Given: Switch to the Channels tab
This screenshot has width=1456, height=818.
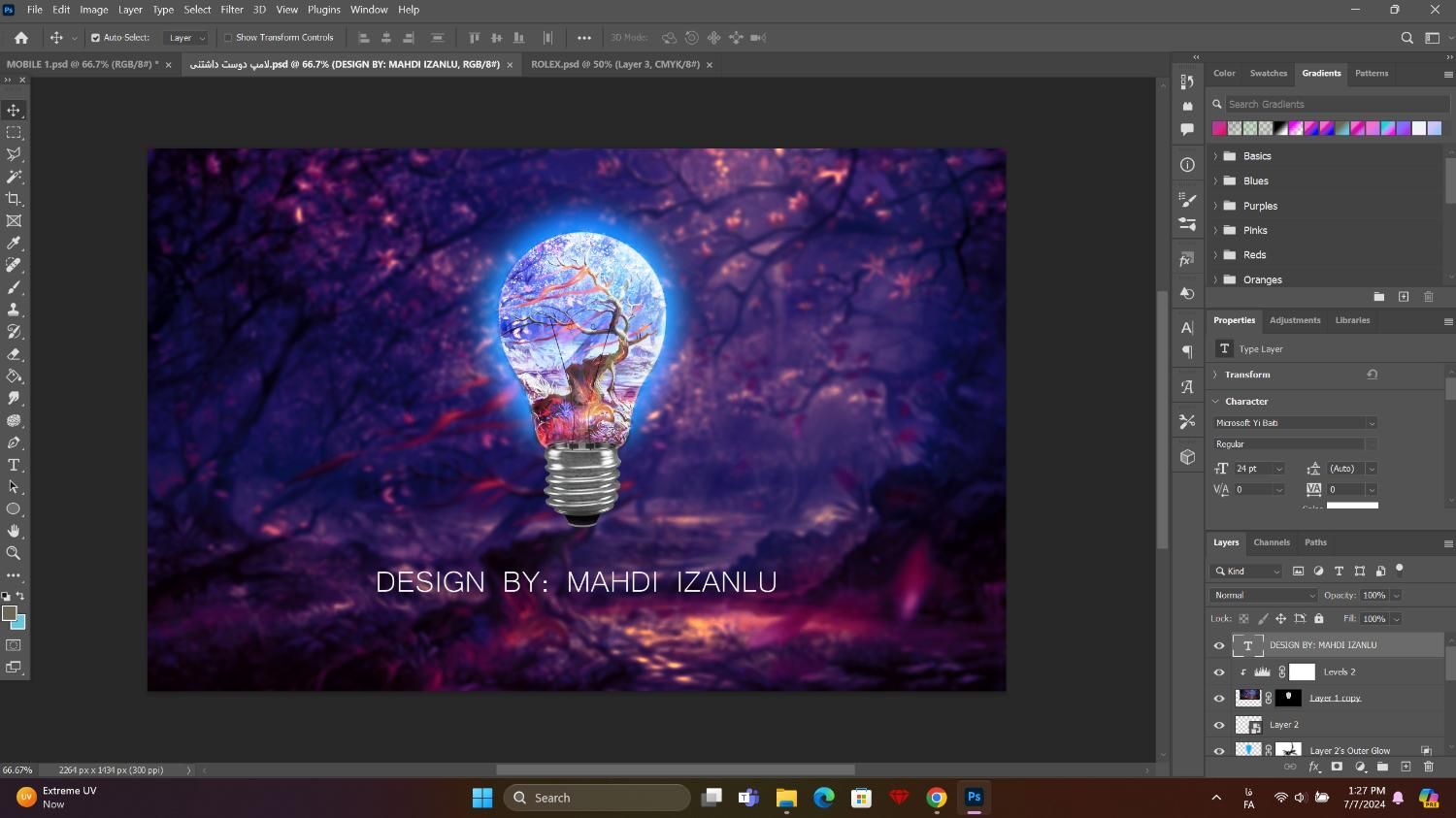Looking at the screenshot, I should click(x=1272, y=542).
